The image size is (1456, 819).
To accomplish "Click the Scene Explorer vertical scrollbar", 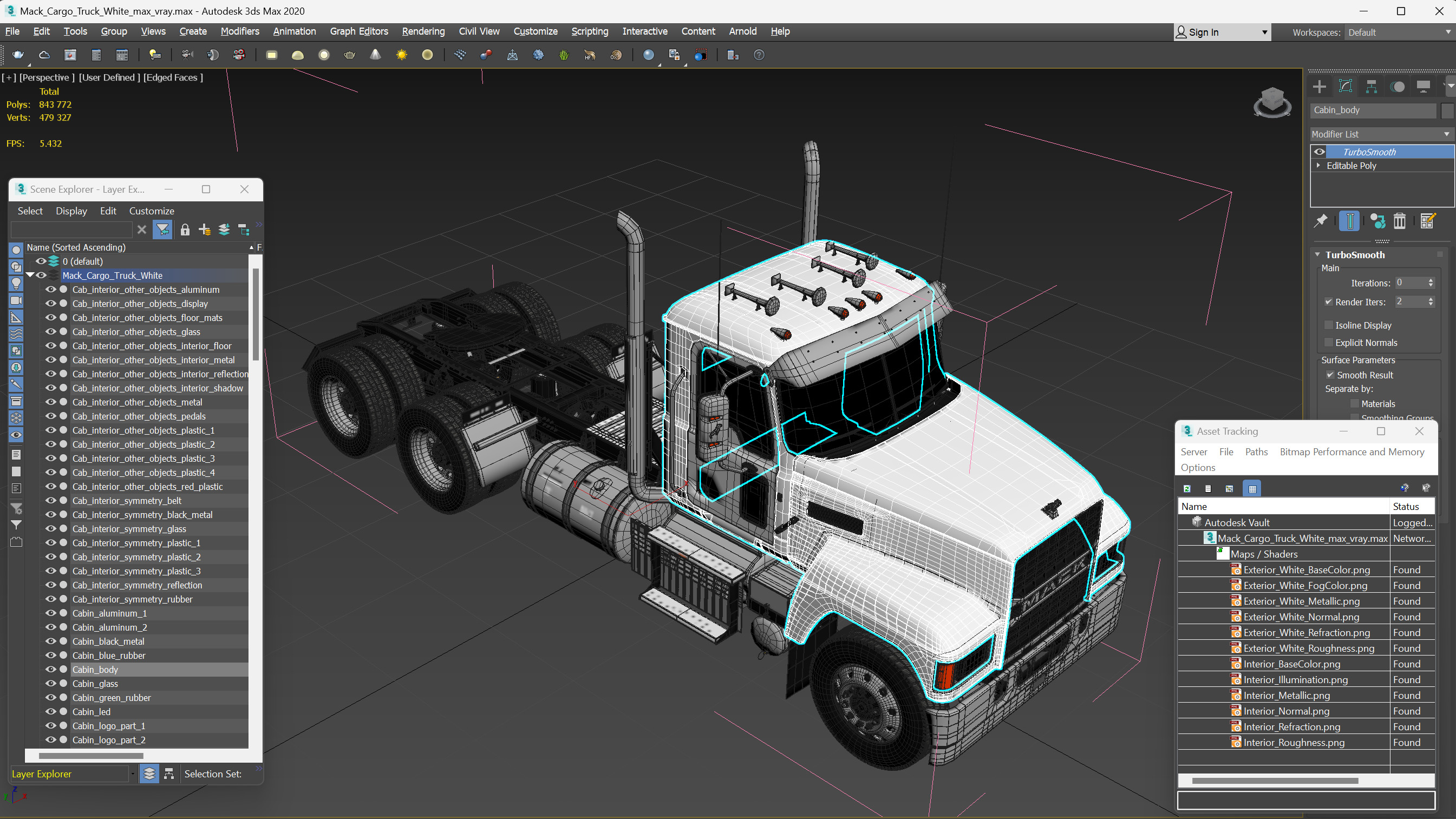I will click(x=256, y=315).
